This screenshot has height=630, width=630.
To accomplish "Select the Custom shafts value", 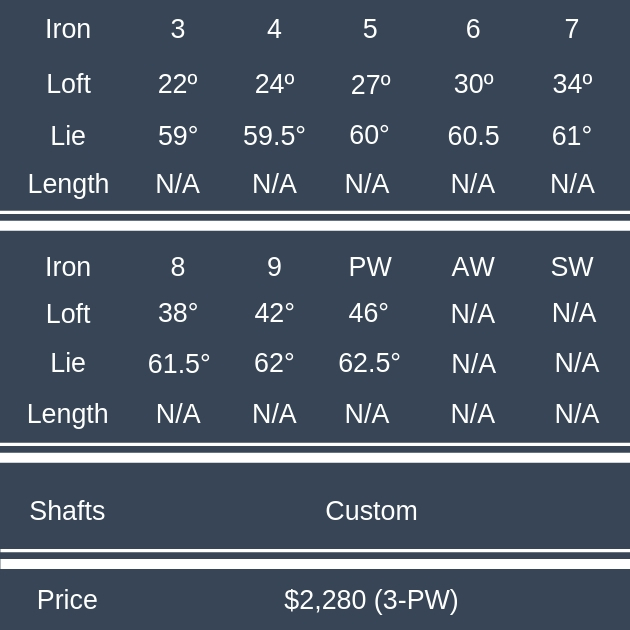I will (x=371, y=511).
